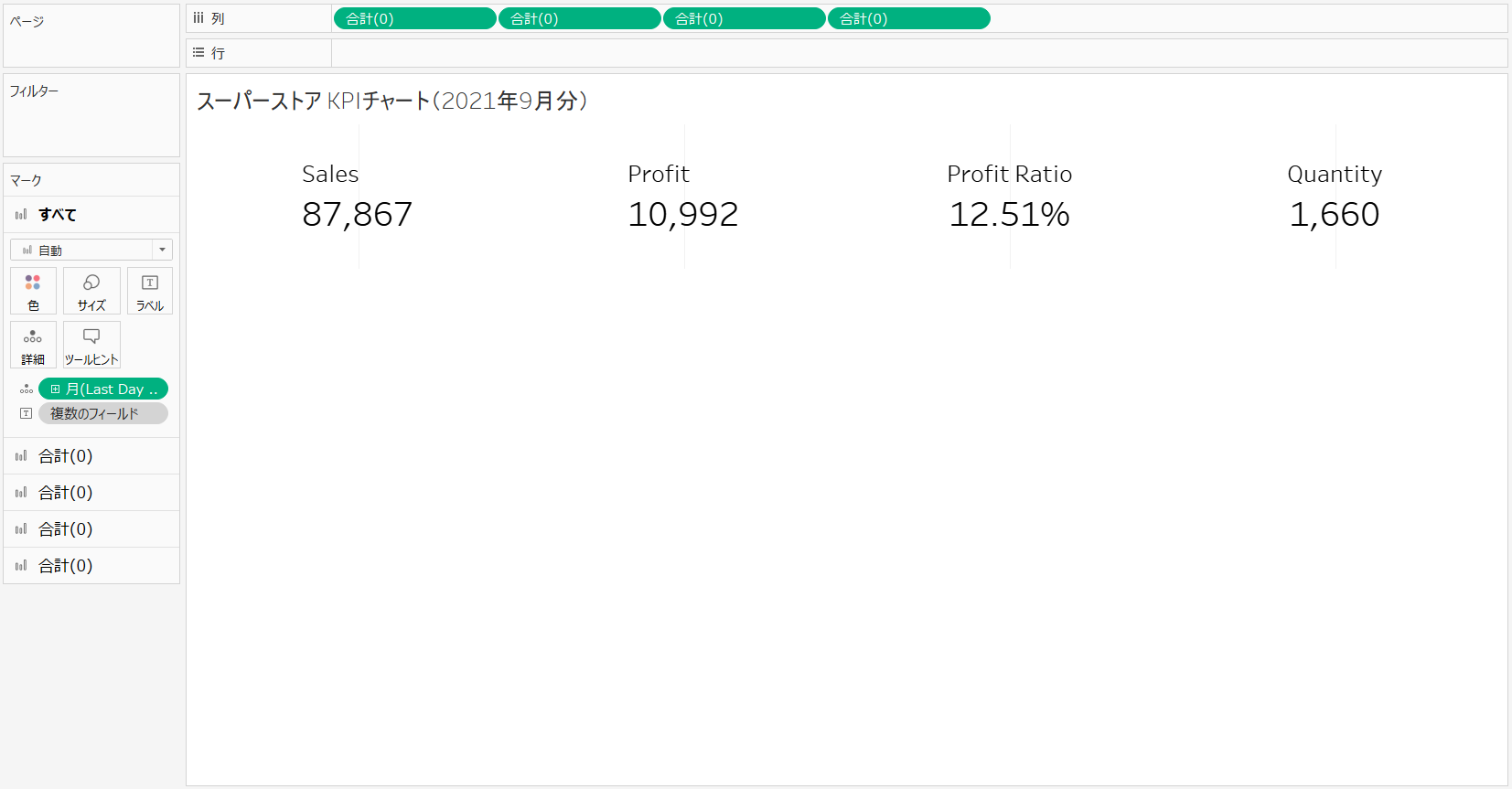Select the 複数のフィールド pill
This screenshot has height=789, width=1512.
(102, 413)
